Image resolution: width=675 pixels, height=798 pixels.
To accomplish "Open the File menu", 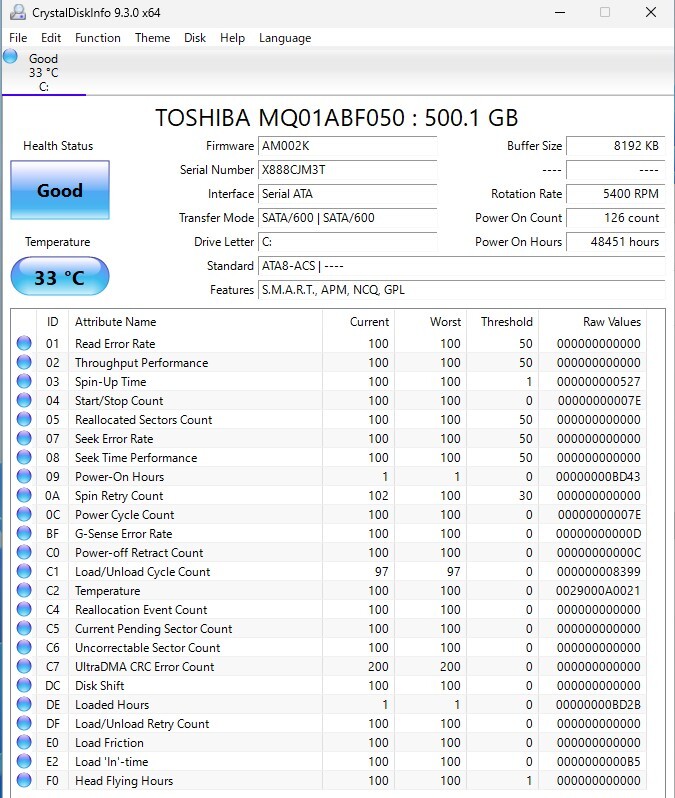I will [x=18, y=38].
